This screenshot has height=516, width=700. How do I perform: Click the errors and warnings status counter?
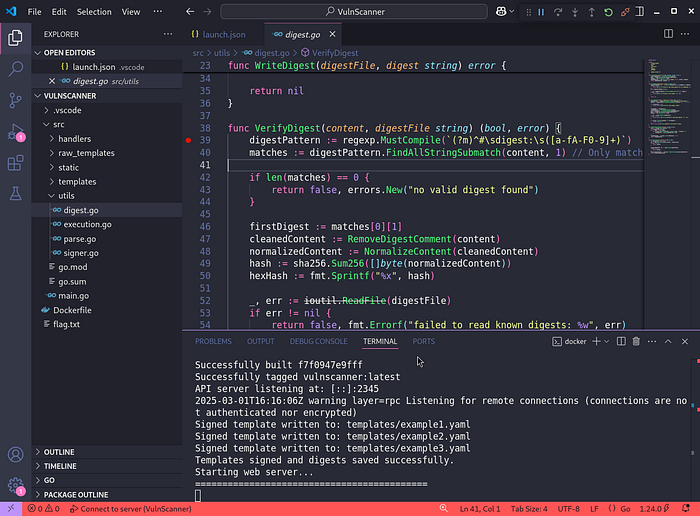click(x=44, y=508)
